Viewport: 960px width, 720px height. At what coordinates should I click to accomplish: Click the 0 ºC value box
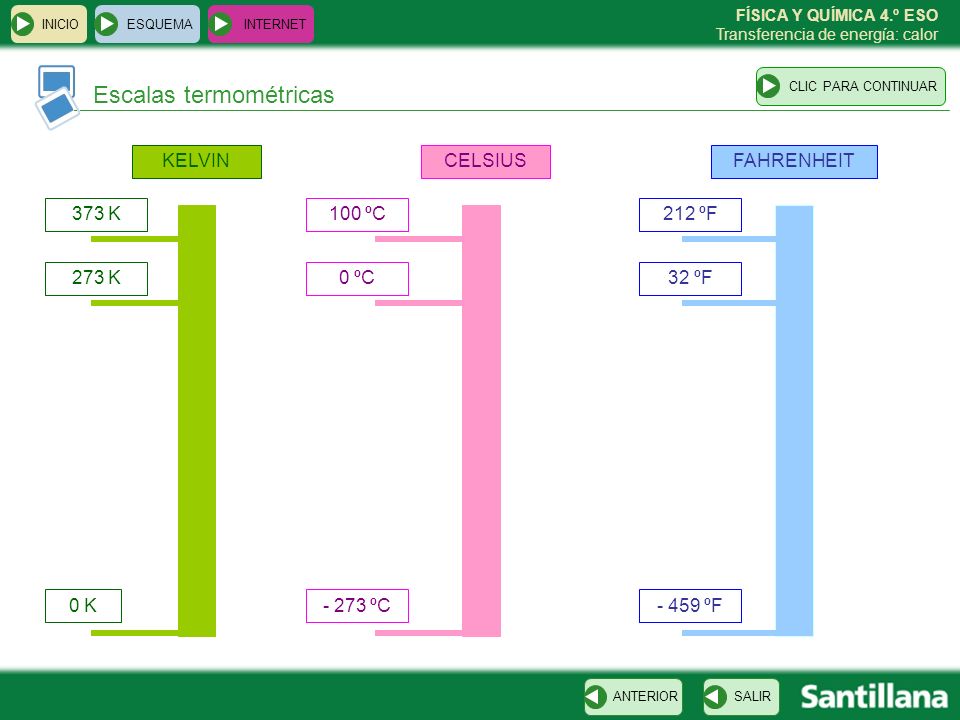coord(357,279)
